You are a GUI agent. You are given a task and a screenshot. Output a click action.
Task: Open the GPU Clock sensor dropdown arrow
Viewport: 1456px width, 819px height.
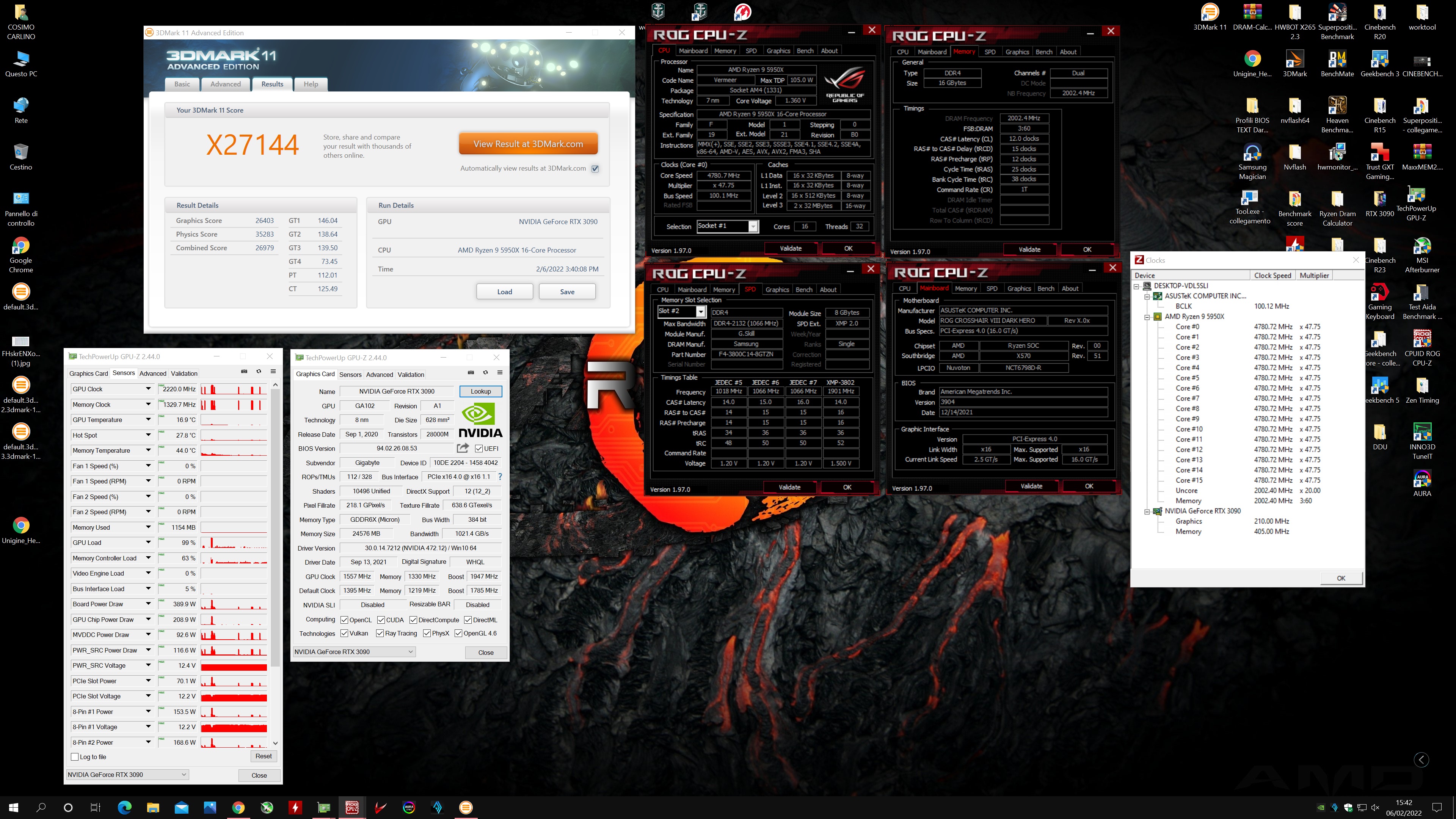148,389
